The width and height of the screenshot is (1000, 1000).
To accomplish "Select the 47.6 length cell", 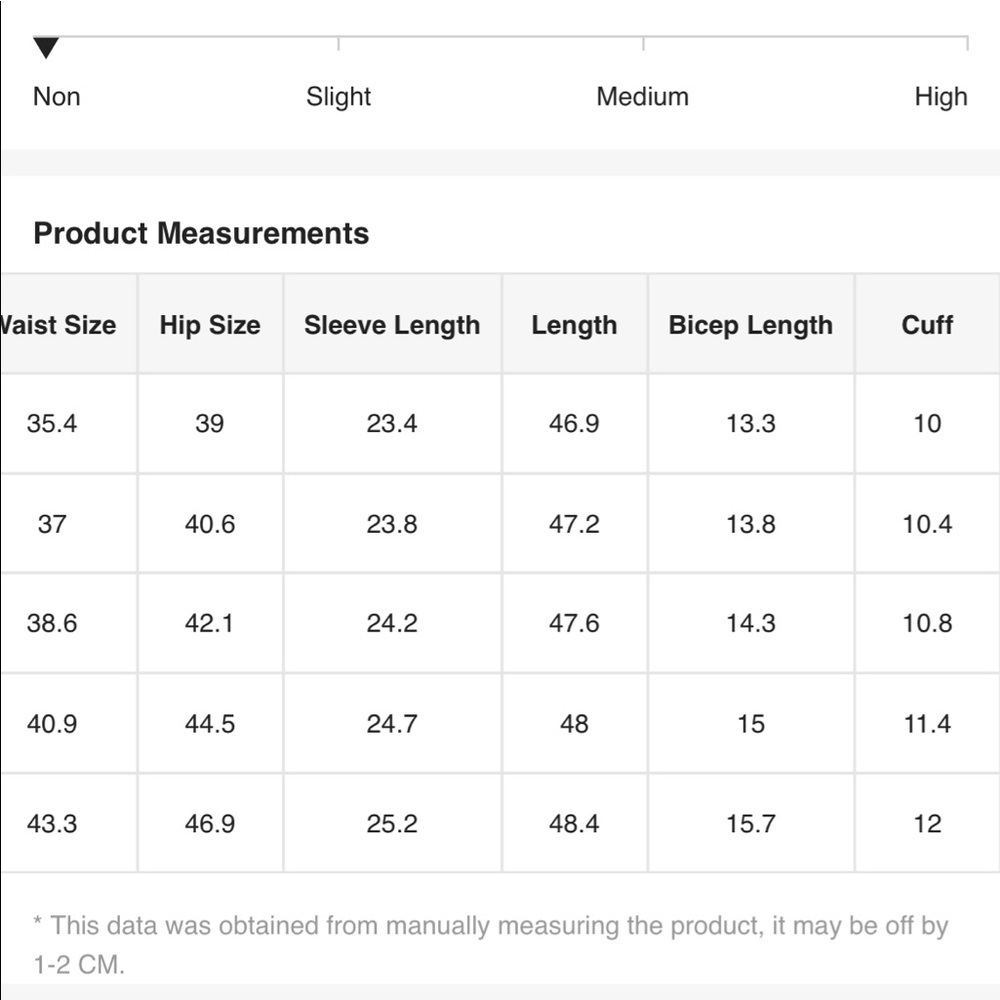I will pos(575,623).
